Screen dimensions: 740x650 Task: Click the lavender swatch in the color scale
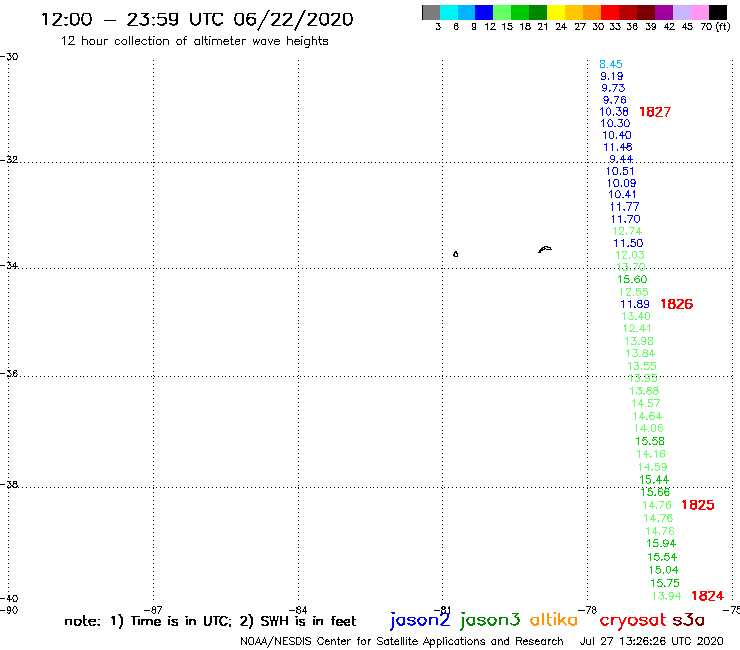(x=682, y=12)
